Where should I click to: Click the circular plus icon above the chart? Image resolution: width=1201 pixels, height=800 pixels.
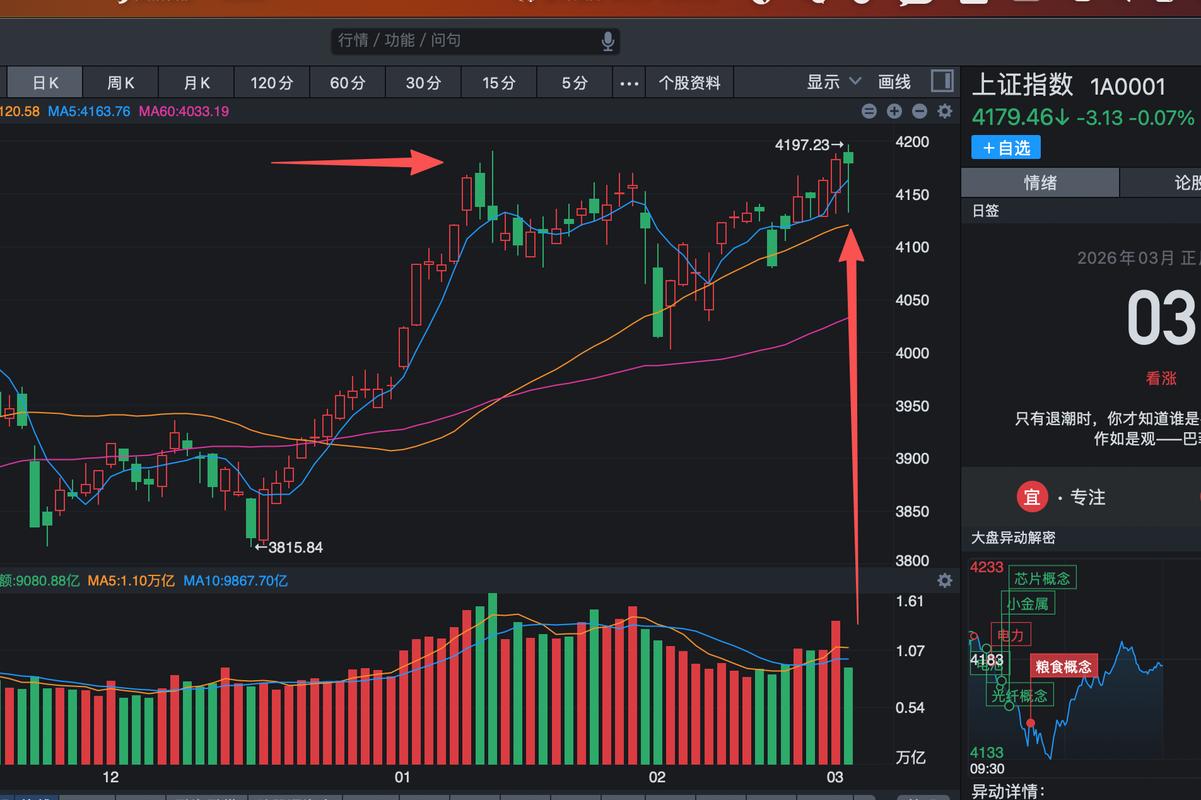(894, 111)
